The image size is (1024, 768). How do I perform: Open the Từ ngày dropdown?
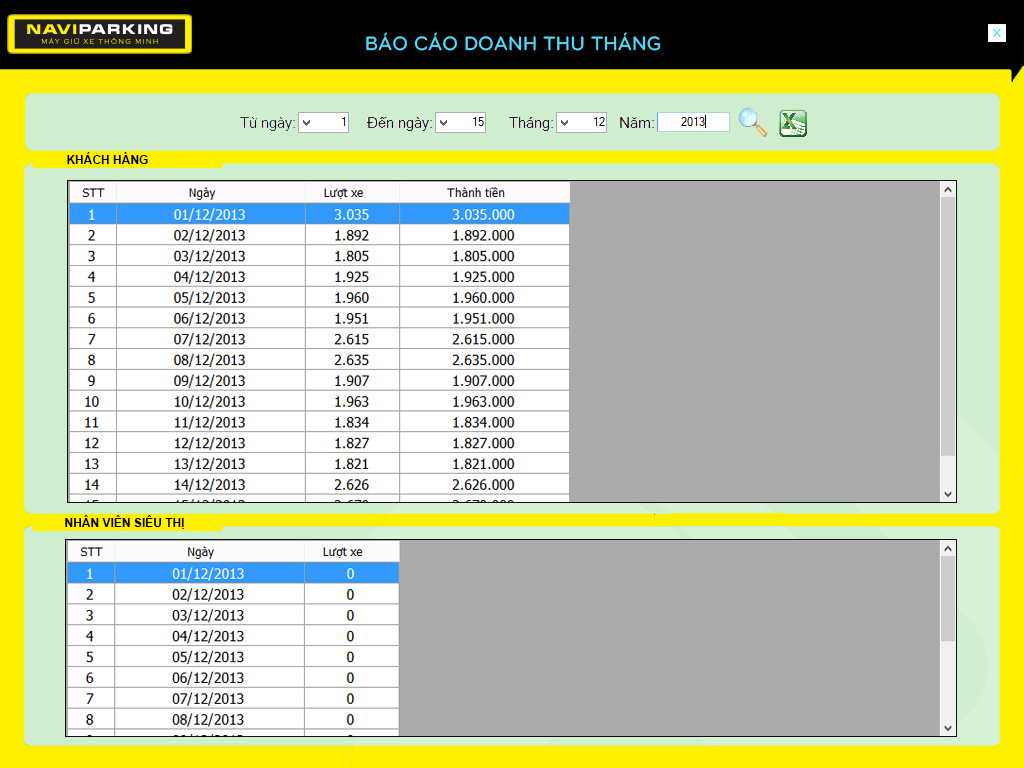[308, 123]
